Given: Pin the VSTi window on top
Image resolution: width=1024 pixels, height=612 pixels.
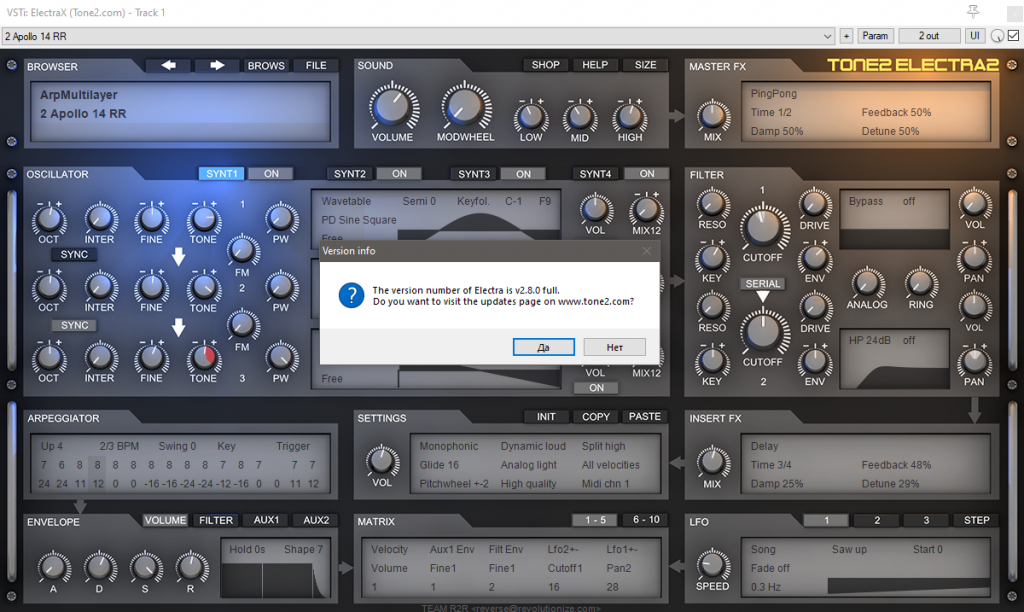Looking at the screenshot, I should [973, 12].
